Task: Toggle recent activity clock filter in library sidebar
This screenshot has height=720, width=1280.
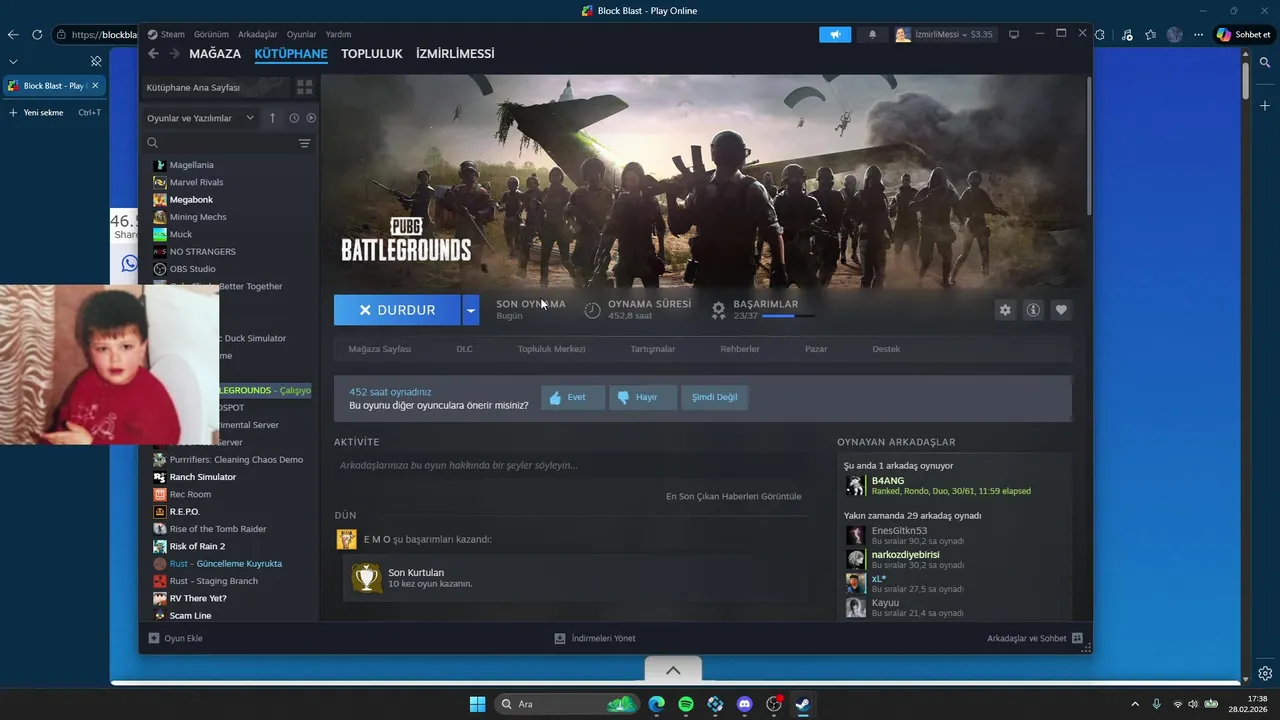Action: 294,118
